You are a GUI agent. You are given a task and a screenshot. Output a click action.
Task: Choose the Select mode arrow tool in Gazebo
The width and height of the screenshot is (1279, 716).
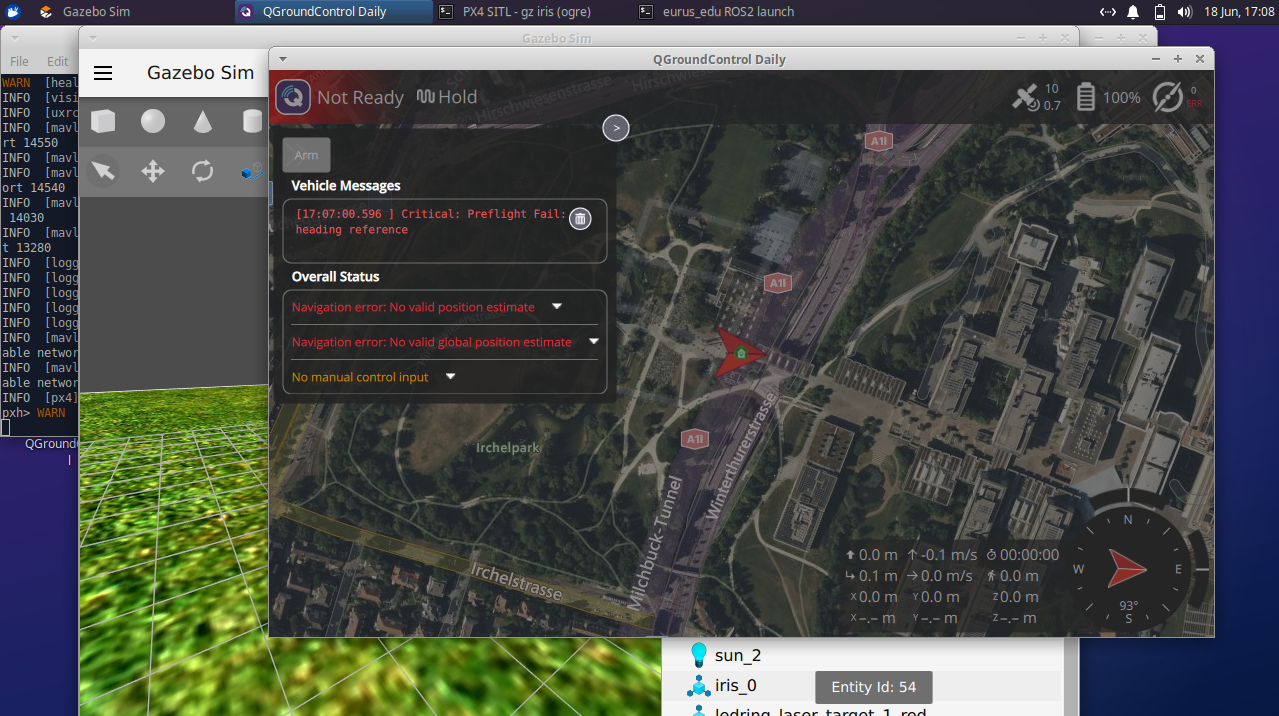(103, 171)
